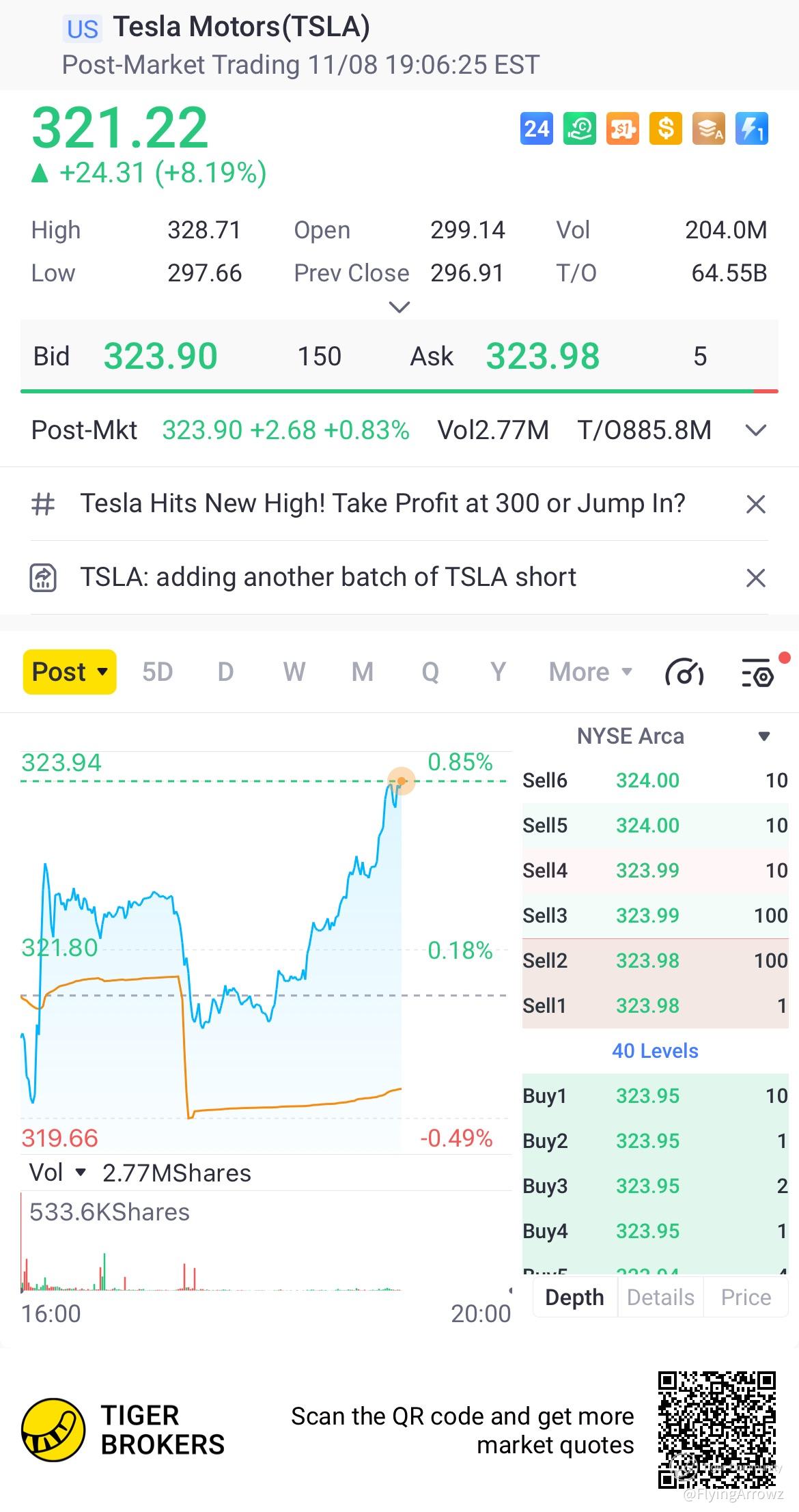The image size is (799, 1512).
Task: Tap the orange $1 puzzle-piece badge
Action: point(622,129)
